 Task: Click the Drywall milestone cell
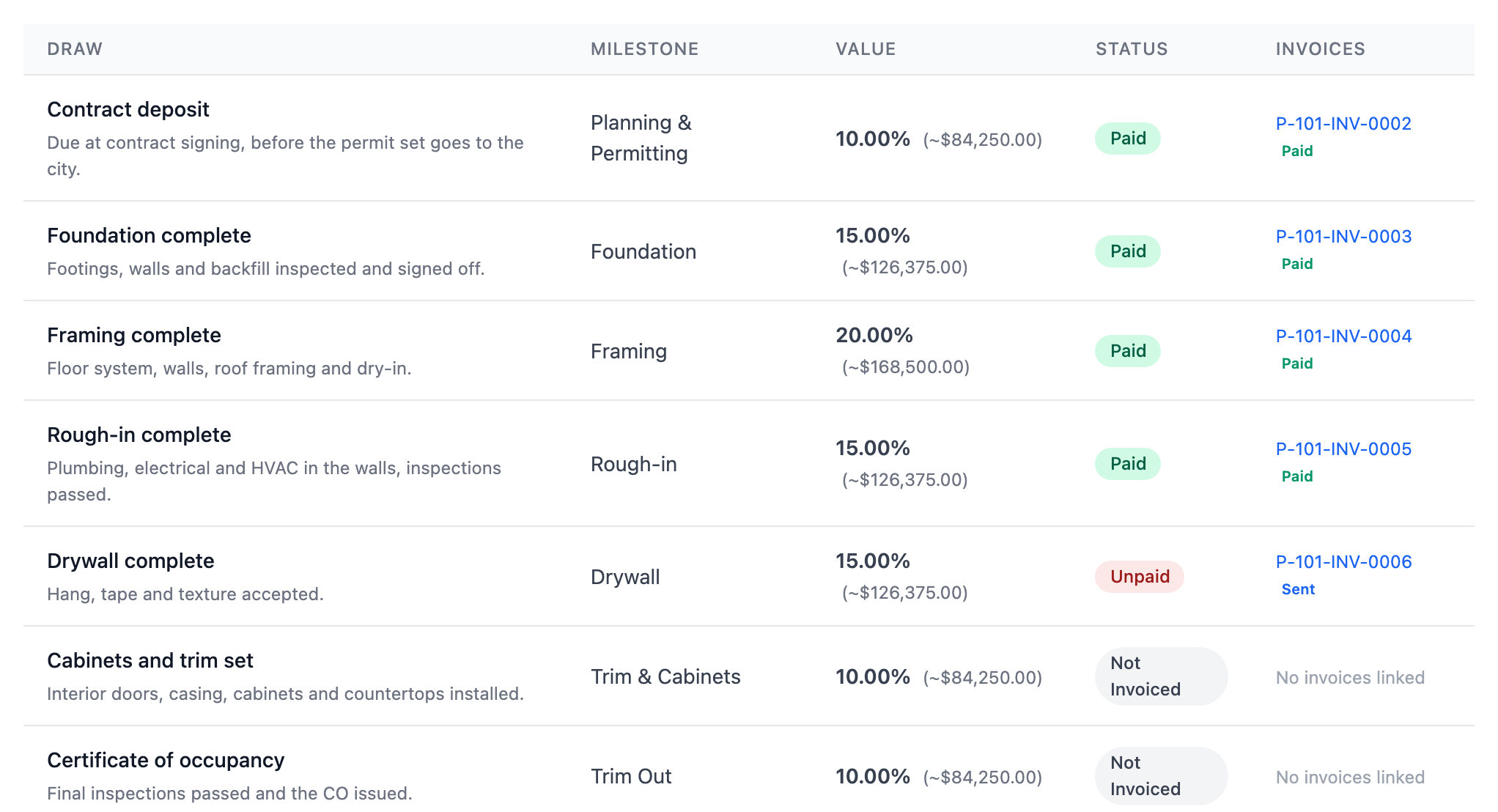click(625, 577)
